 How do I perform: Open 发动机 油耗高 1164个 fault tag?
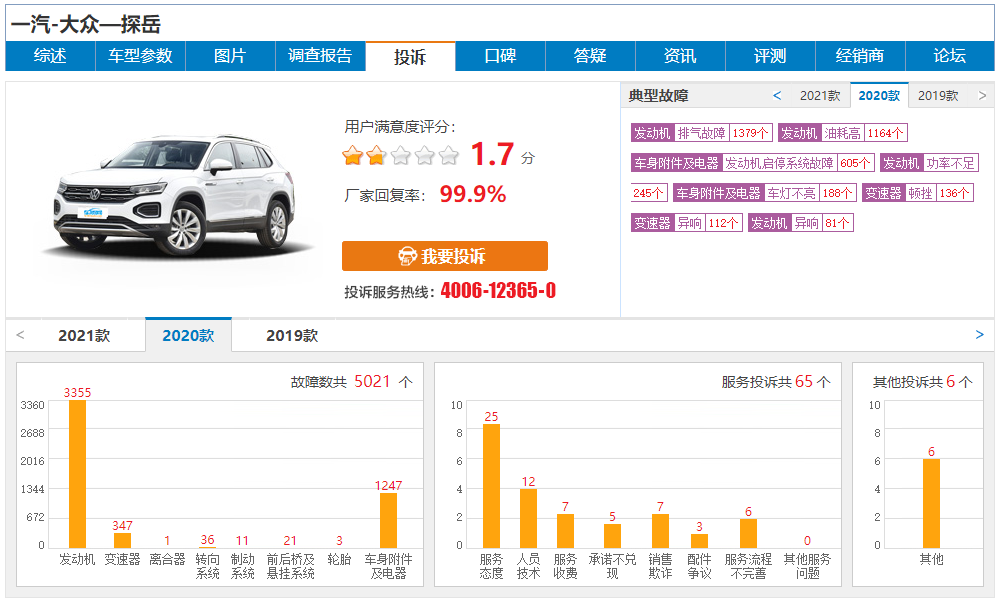842,133
